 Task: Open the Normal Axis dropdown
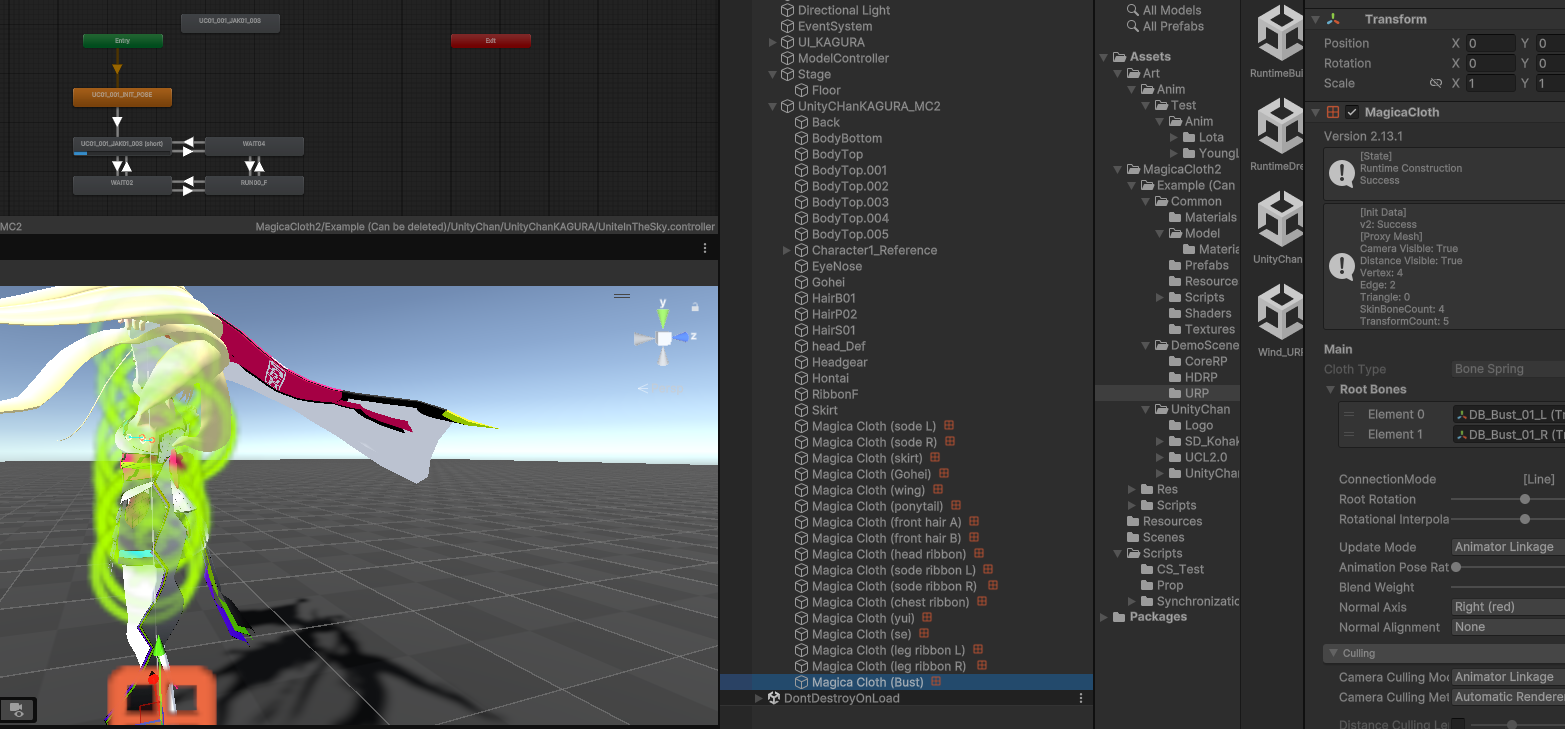1508,607
